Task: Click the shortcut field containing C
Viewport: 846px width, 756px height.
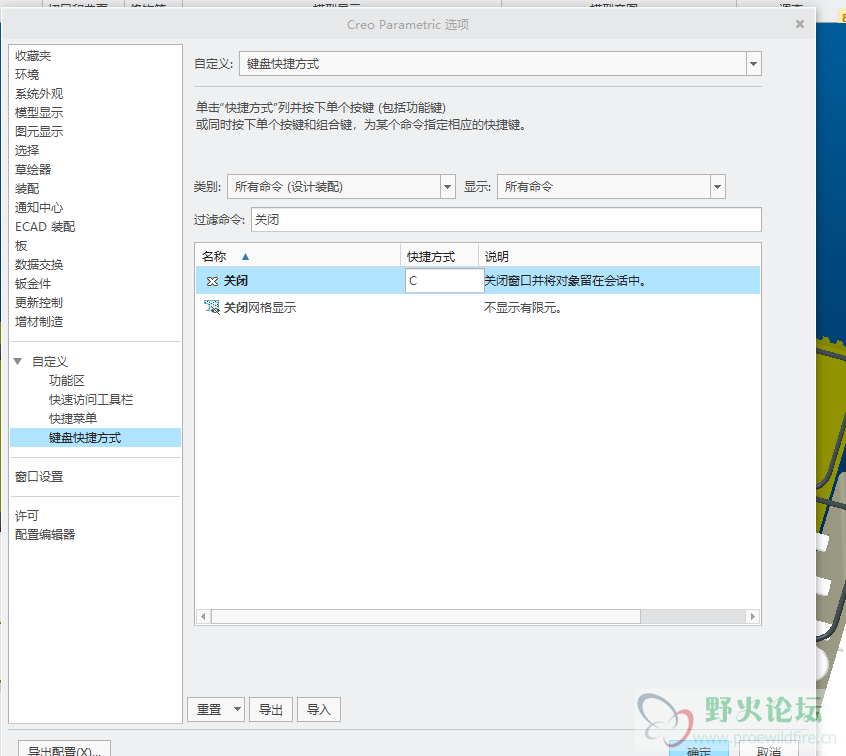Action: click(444, 281)
